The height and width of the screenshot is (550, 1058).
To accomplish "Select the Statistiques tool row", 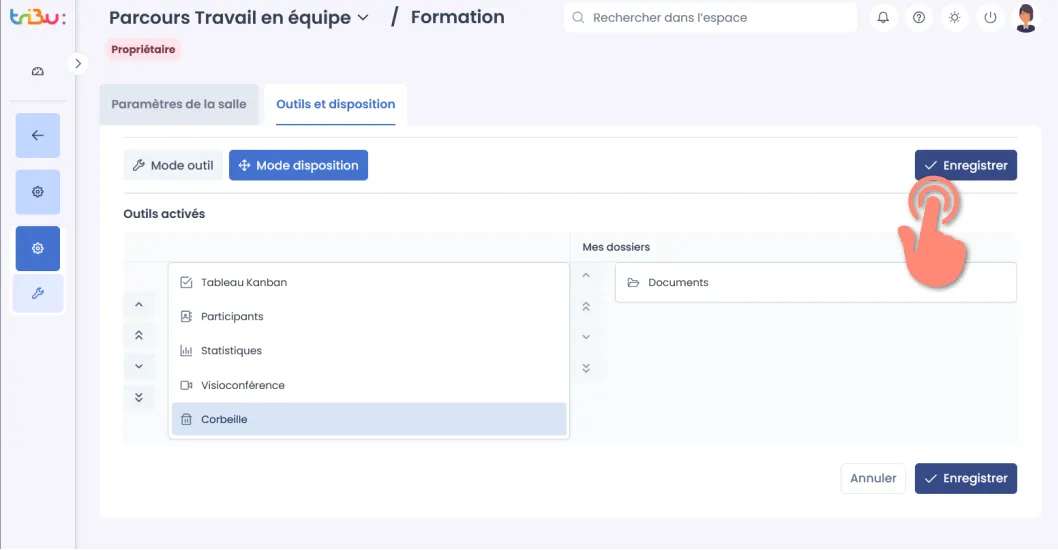I will coord(368,351).
